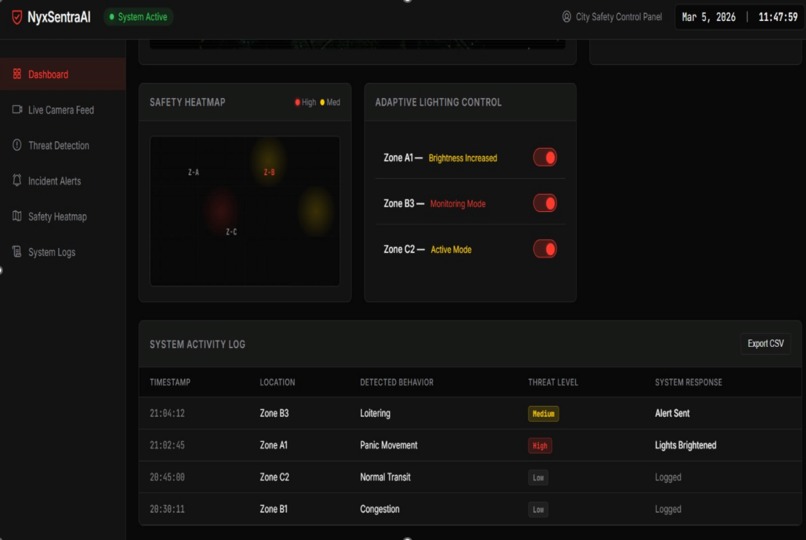Open the Dashboard menu item
This screenshot has height=540, width=806.
(63, 74)
